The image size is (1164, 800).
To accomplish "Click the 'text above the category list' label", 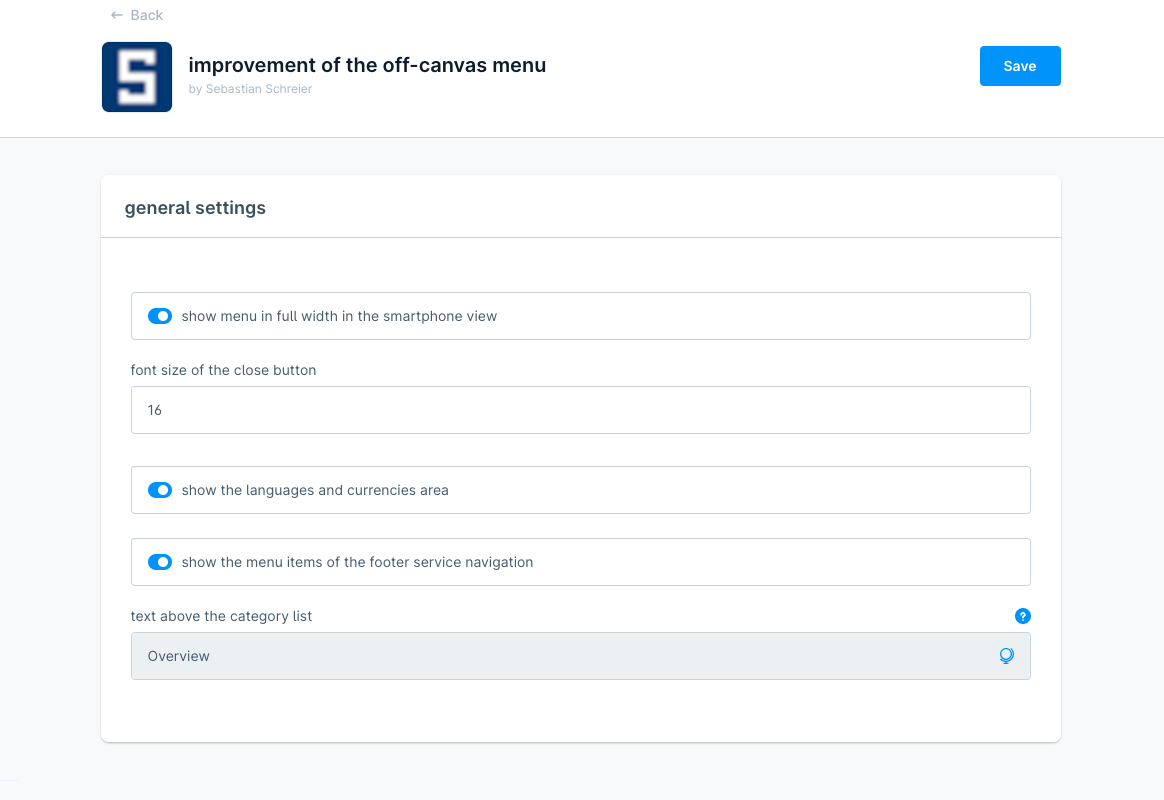I will tap(221, 616).
